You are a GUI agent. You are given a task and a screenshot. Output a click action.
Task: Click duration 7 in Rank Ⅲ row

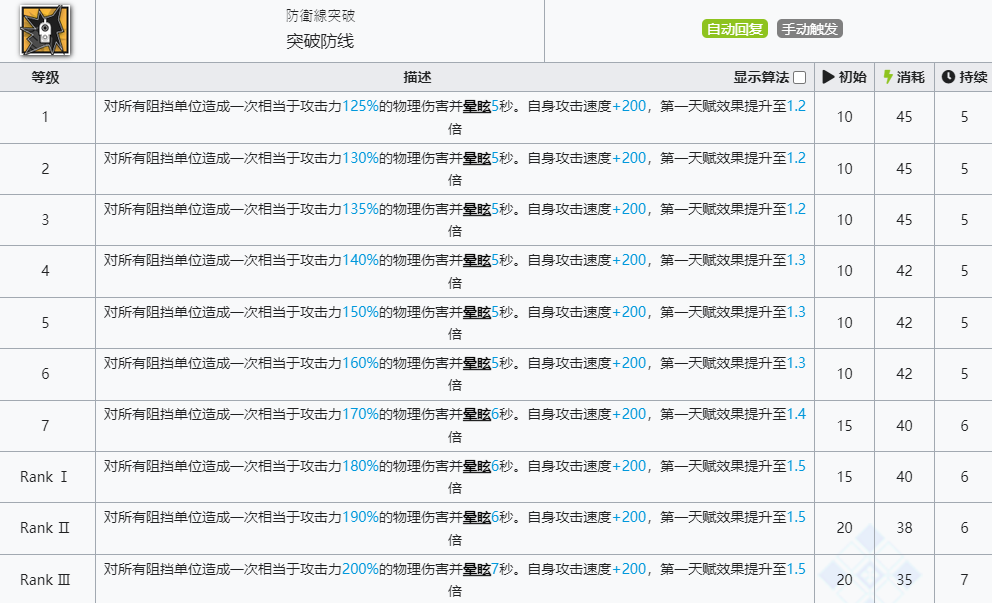pos(964,580)
